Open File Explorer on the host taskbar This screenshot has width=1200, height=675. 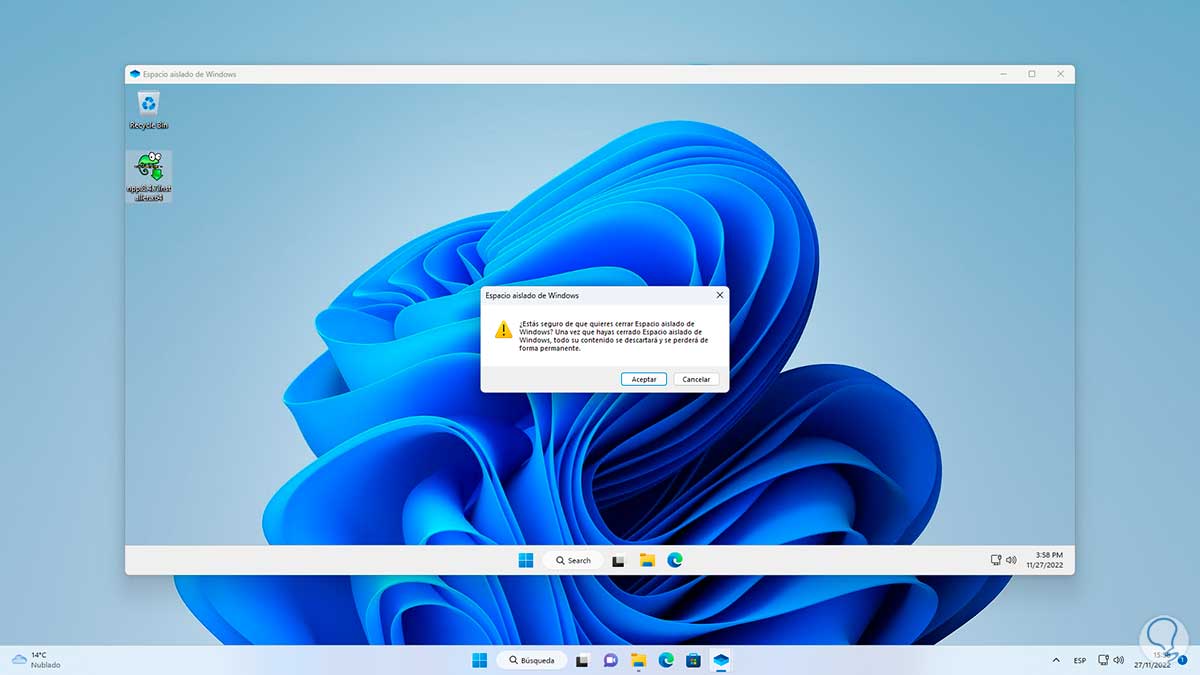tap(638, 660)
